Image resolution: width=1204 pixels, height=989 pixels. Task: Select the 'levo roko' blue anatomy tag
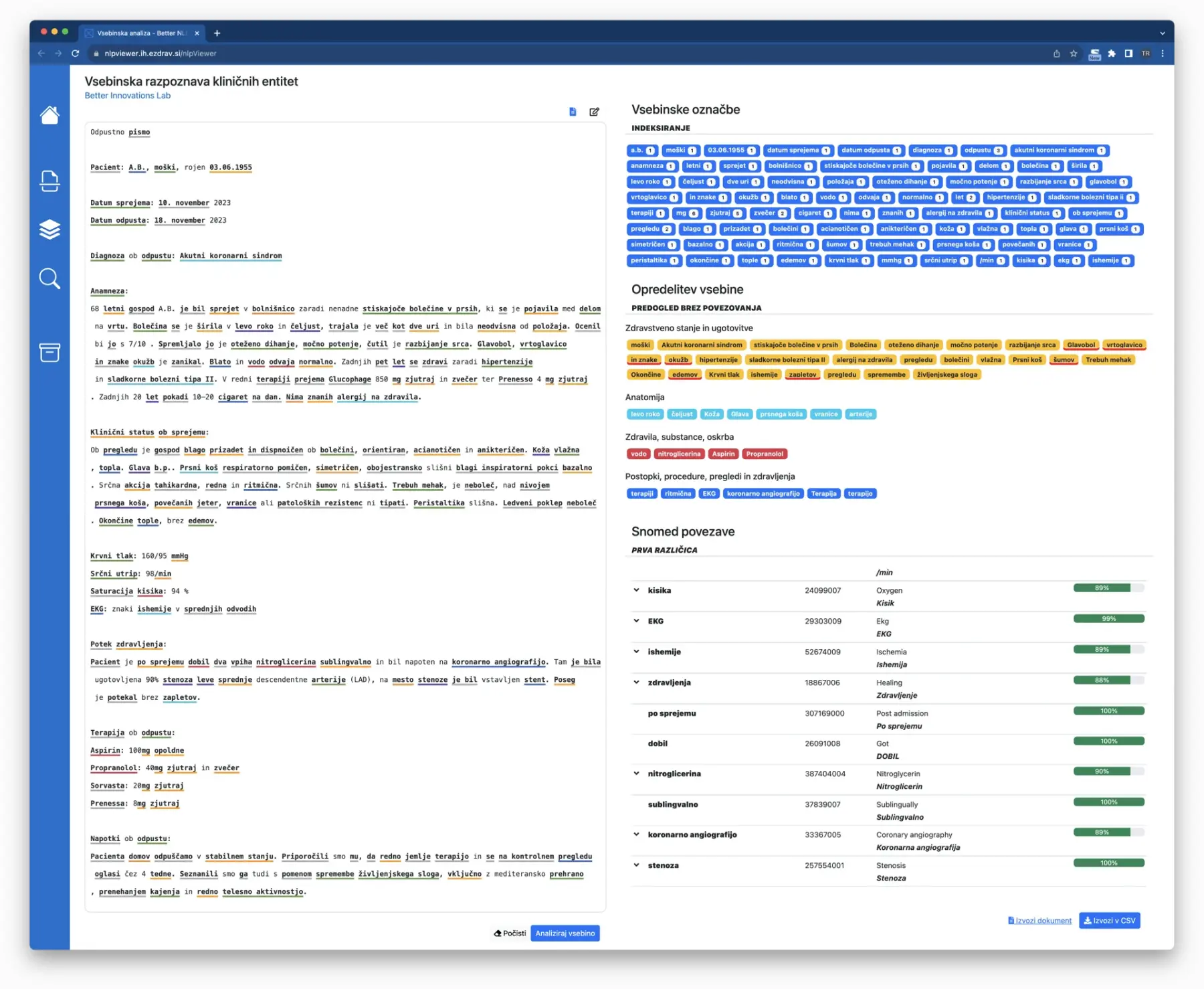(x=644, y=414)
